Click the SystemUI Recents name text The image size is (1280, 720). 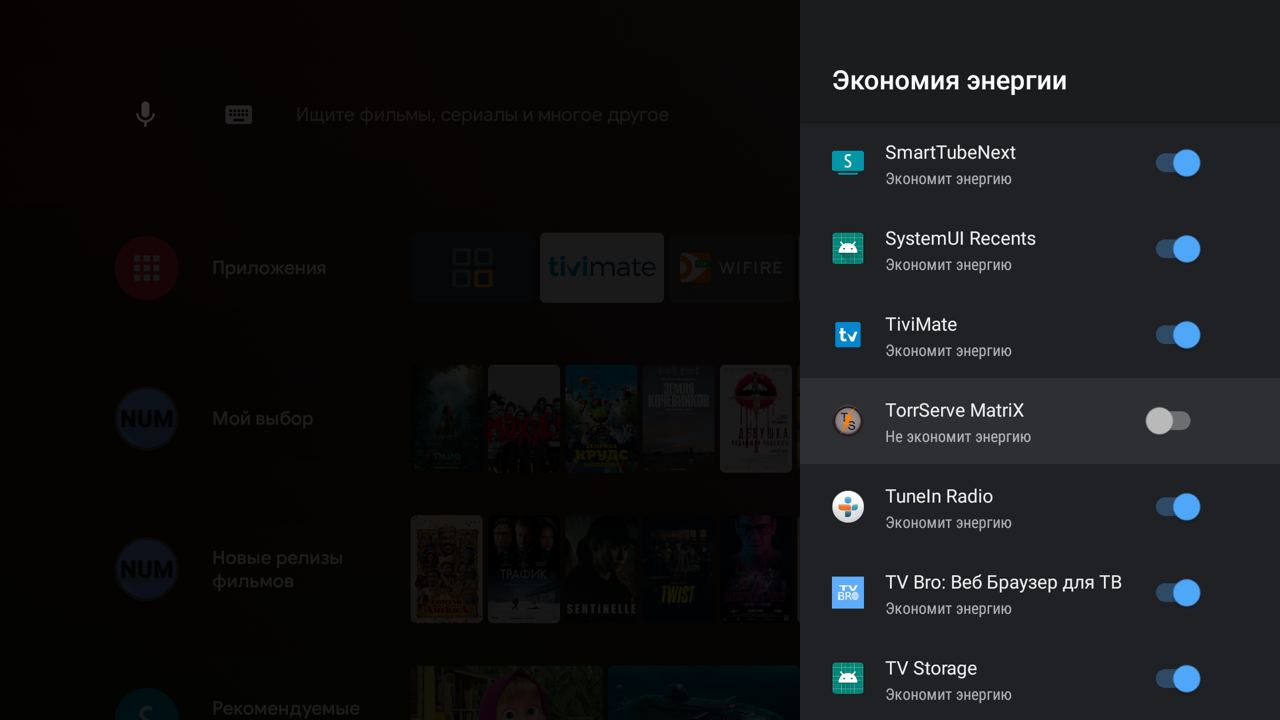click(960, 238)
